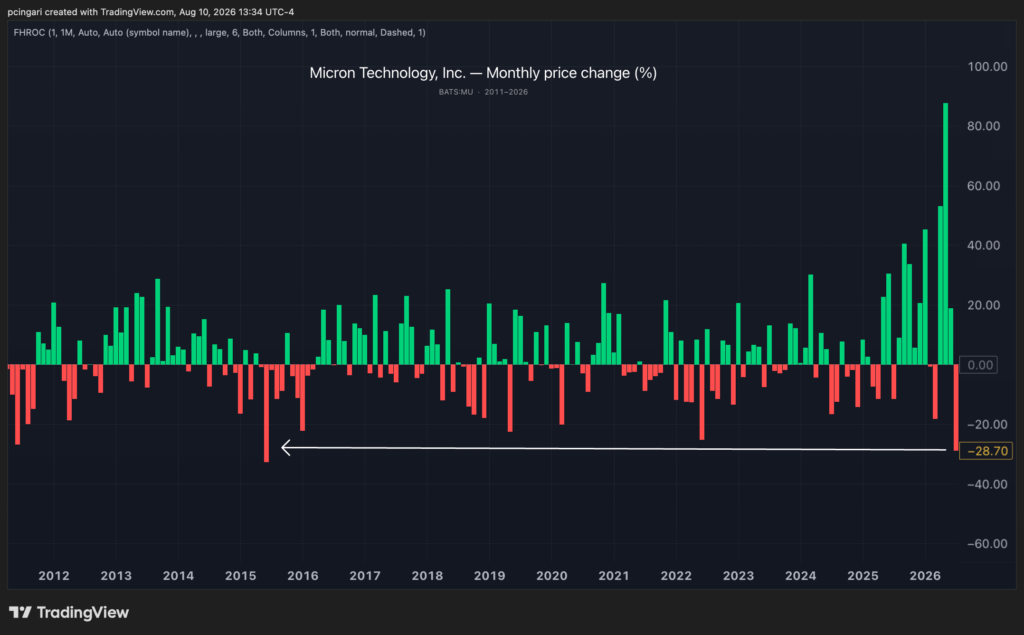Image resolution: width=1024 pixels, height=635 pixels.
Task: Click the 2020 time axis label
Action: coord(552,576)
